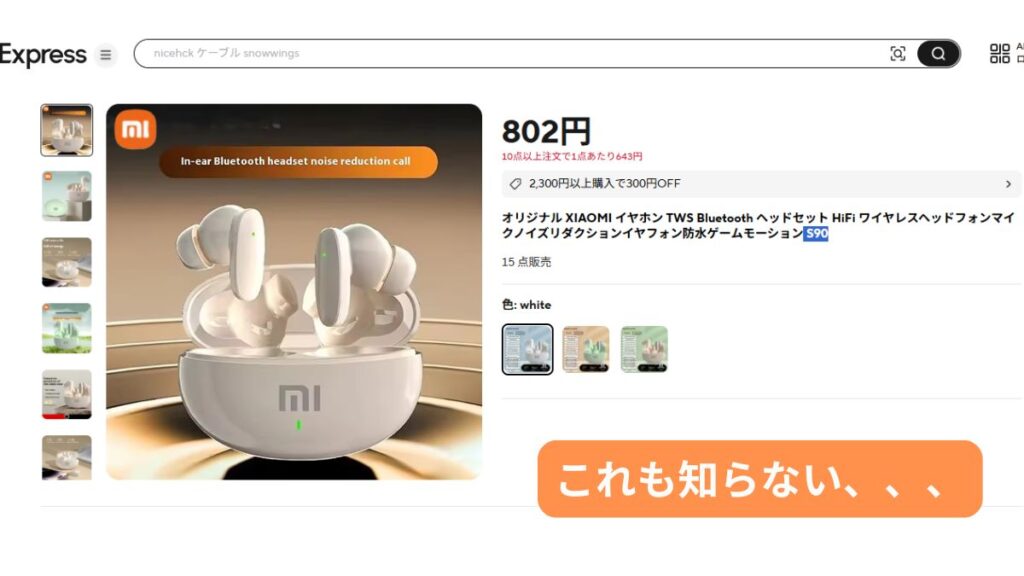1024x576 pixels.
Task: Choose the orange-beige color variant swatch
Action: pos(586,349)
